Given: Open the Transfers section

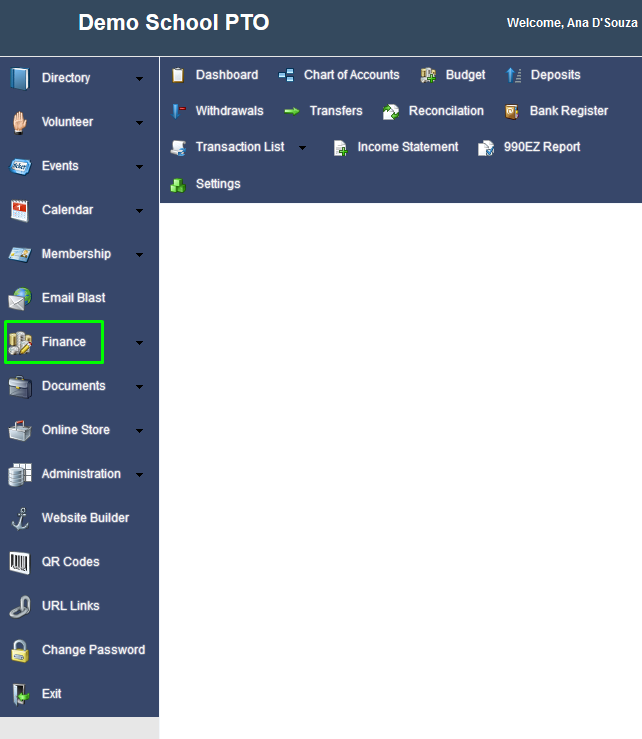Looking at the screenshot, I should tap(336, 111).
